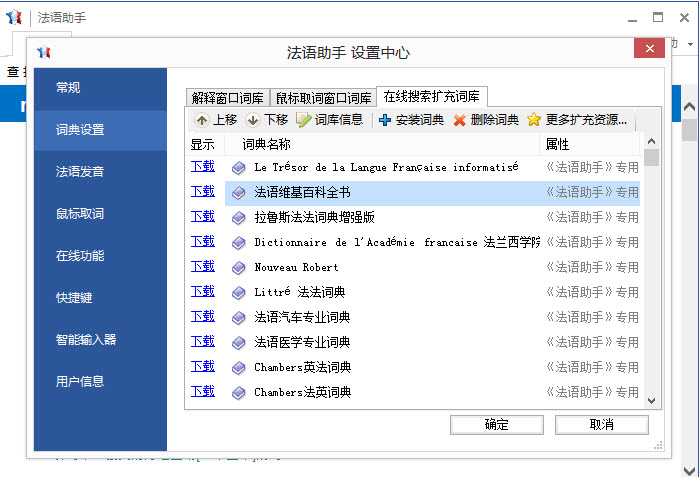Click scroll-down arrow of dictionary list
The image size is (700, 486).
pos(651,400)
